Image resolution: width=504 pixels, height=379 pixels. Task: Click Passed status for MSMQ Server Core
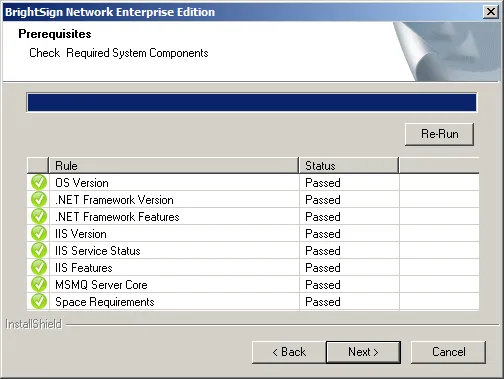[x=323, y=285]
